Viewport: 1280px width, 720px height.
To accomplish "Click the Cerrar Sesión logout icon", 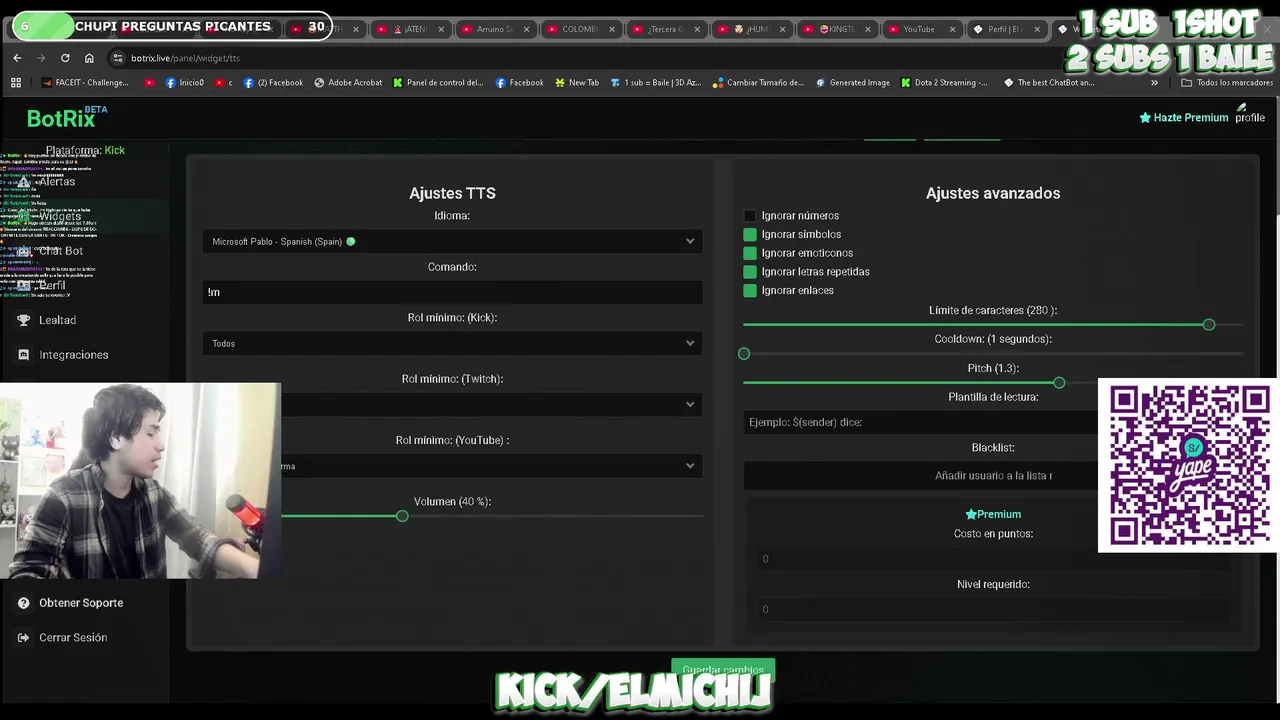I will pos(24,638).
